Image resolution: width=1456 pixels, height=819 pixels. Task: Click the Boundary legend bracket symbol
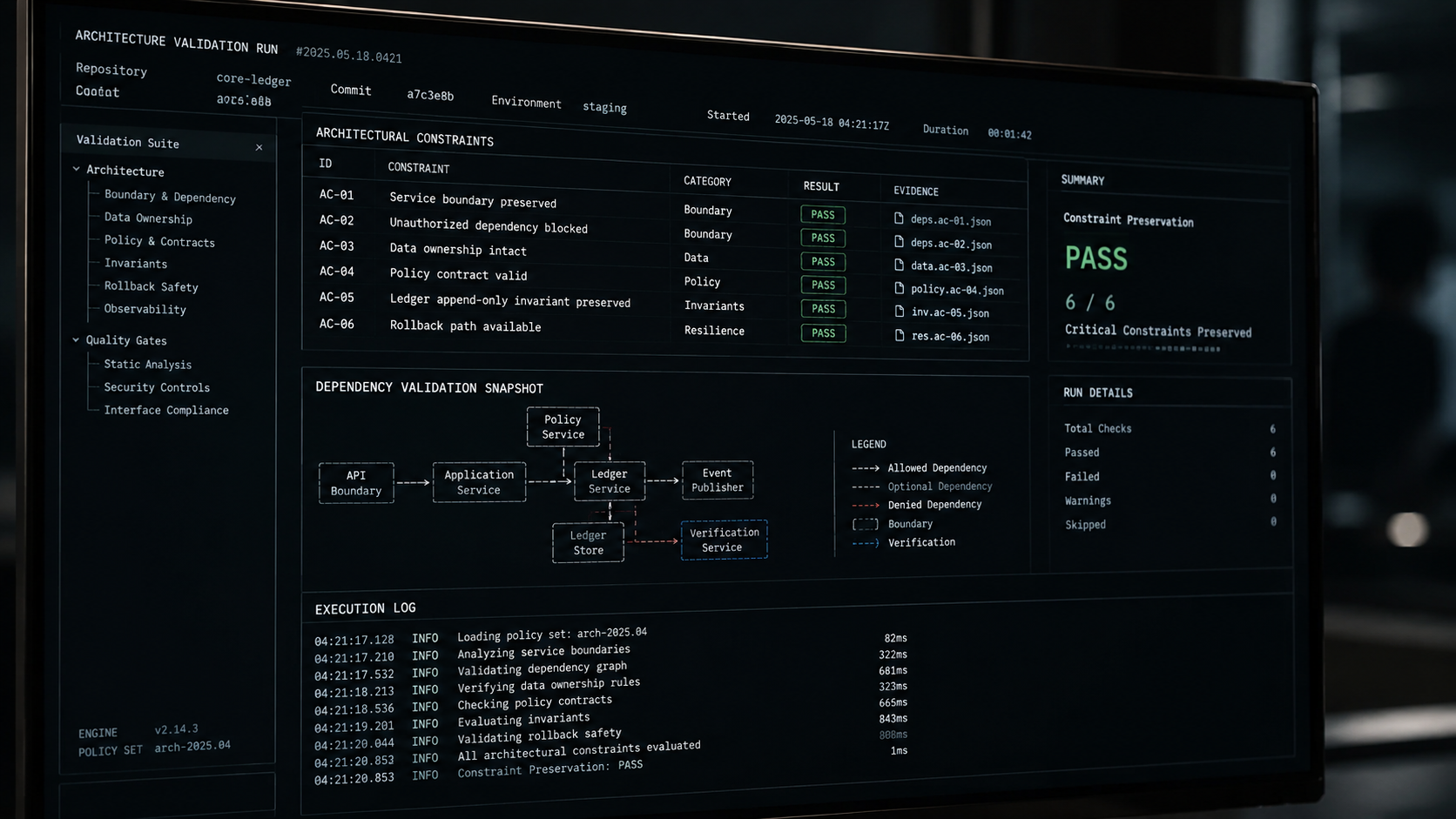pos(865,524)
